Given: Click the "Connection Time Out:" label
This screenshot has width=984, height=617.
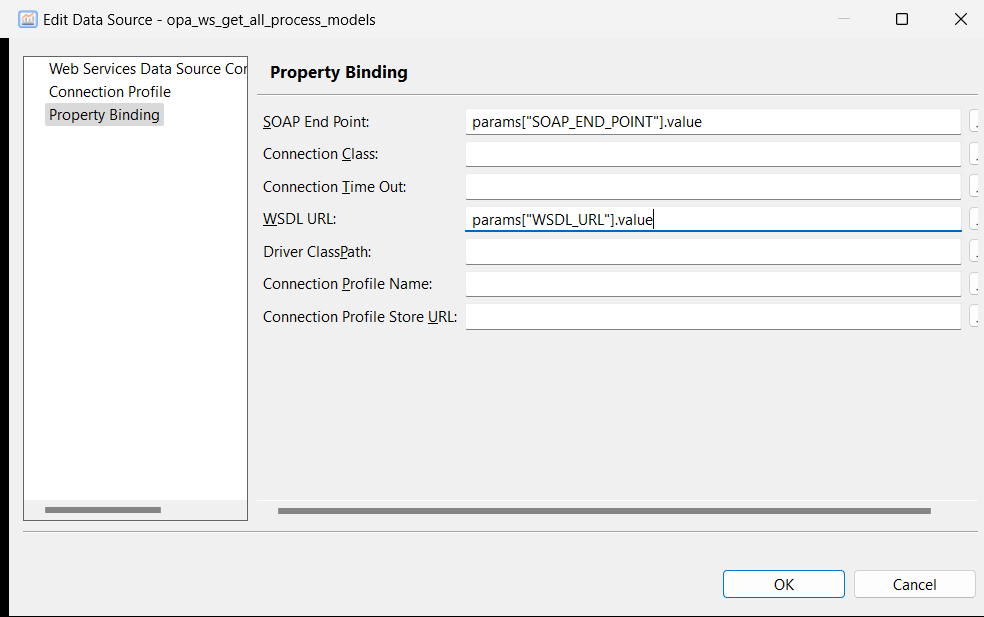Looking at the screenshot, I should [x=334, y=187].
